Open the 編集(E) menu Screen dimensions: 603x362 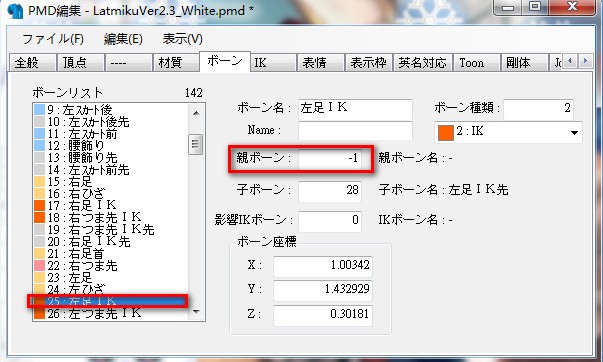tap(123, 39)
